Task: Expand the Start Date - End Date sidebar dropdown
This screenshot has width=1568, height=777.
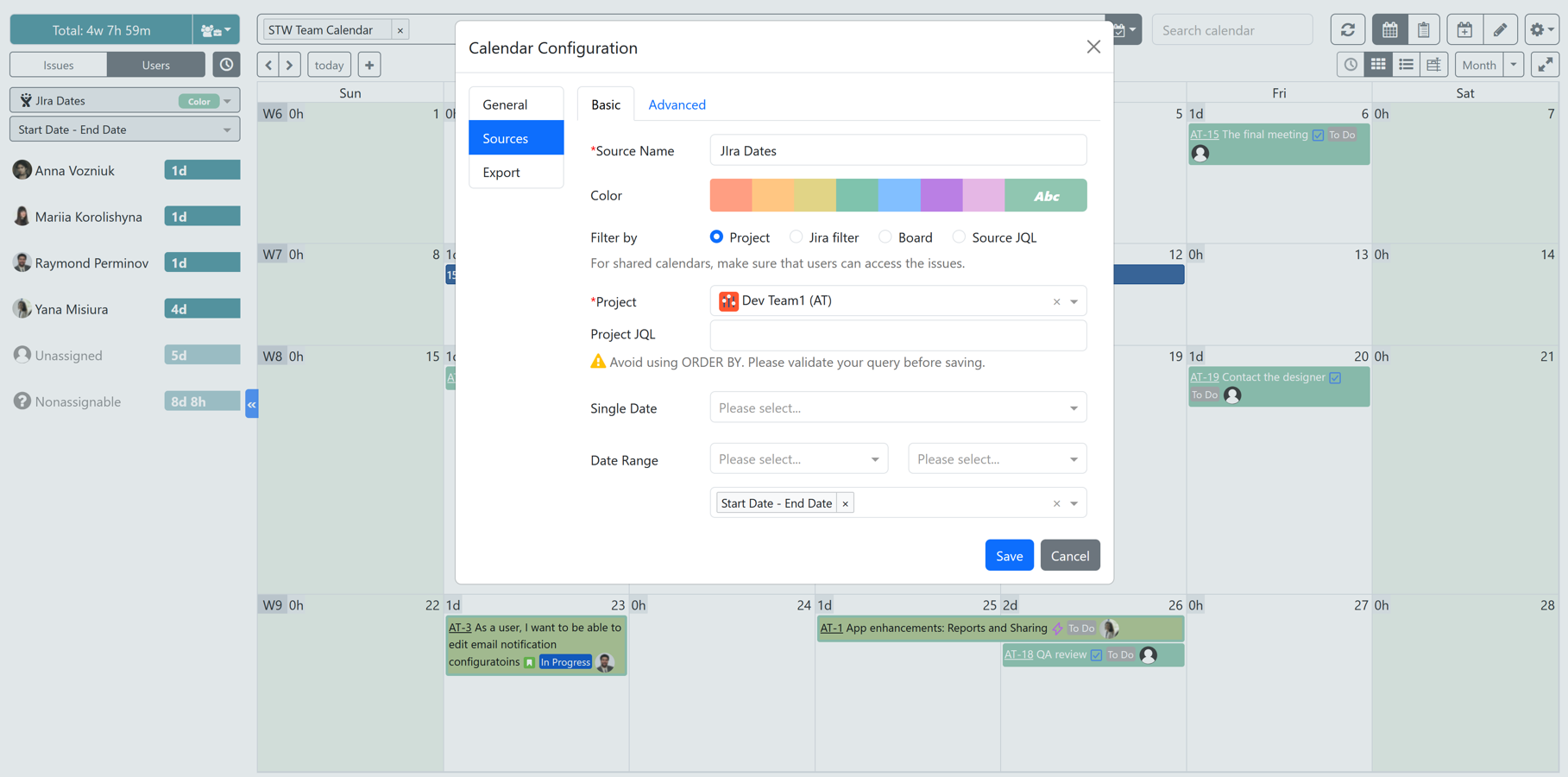Action: [123, 129]
